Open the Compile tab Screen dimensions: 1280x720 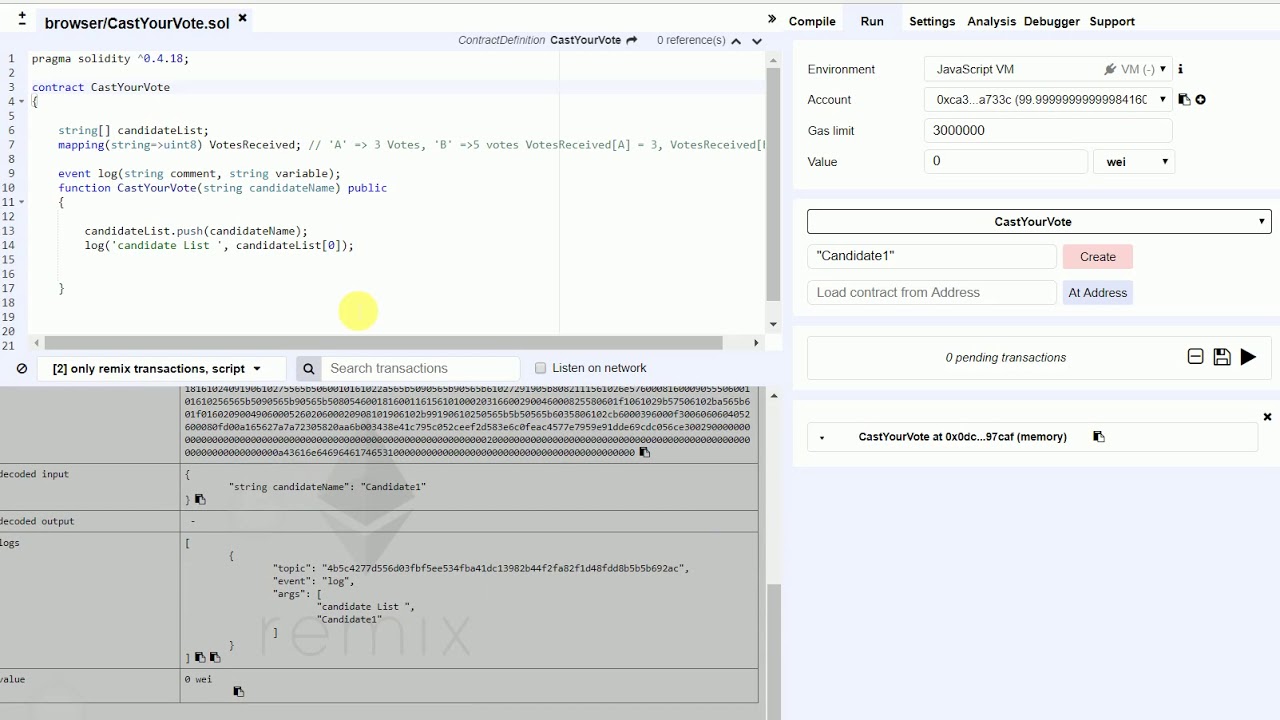[x=812, y=21]
